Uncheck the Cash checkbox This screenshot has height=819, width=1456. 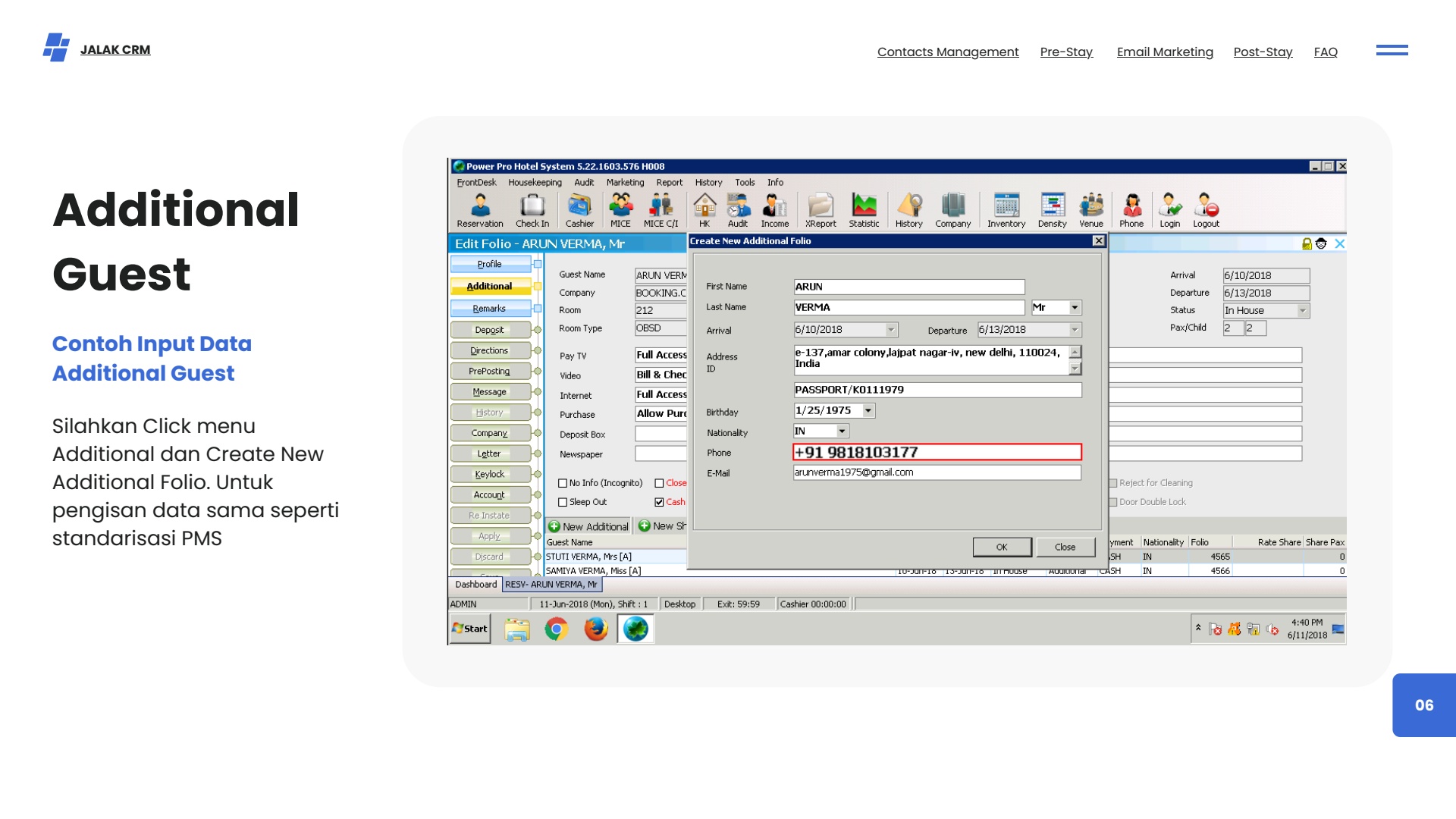[x=659, y=502]
